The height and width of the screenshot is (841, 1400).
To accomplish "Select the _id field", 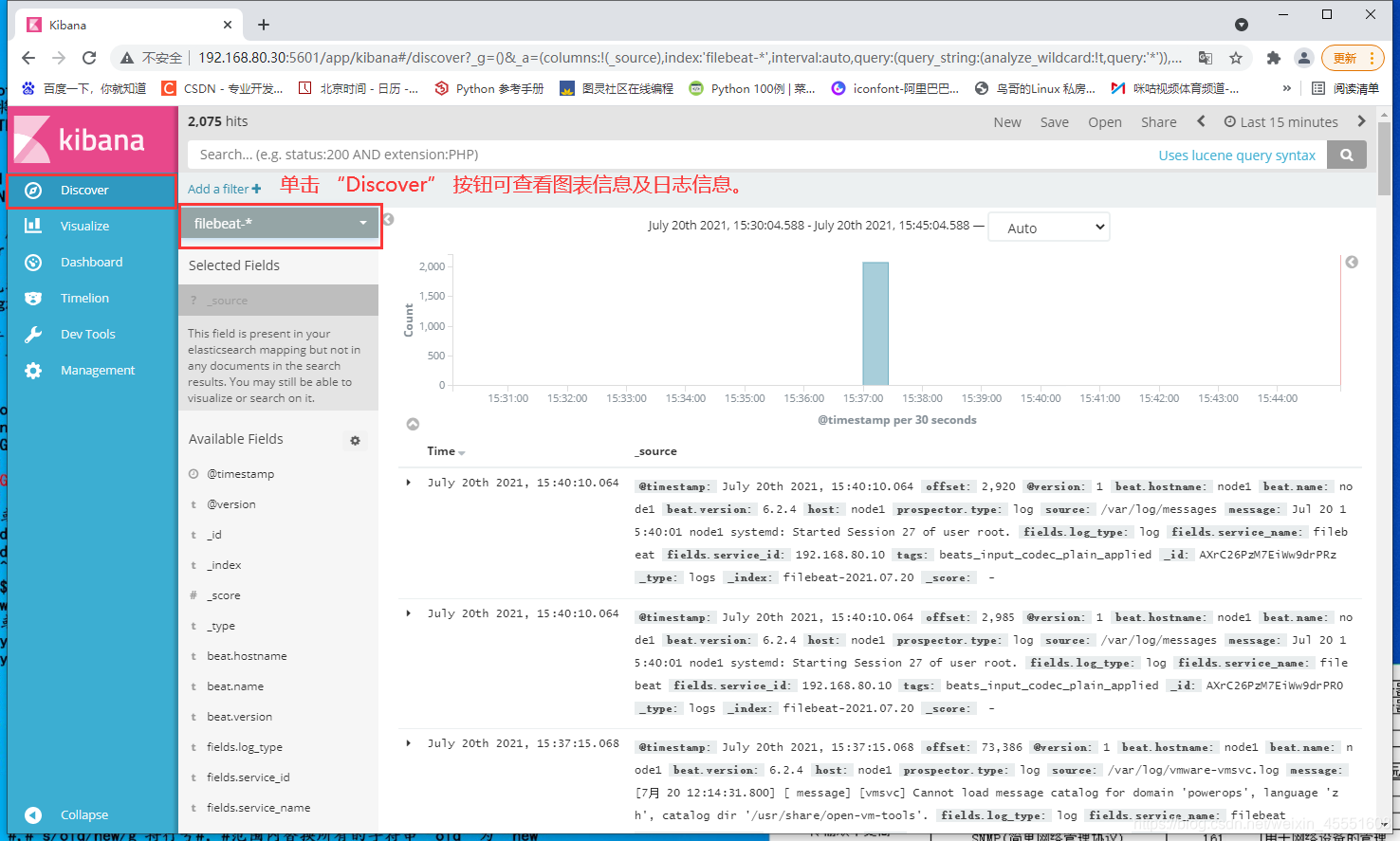I will point(214,535).
